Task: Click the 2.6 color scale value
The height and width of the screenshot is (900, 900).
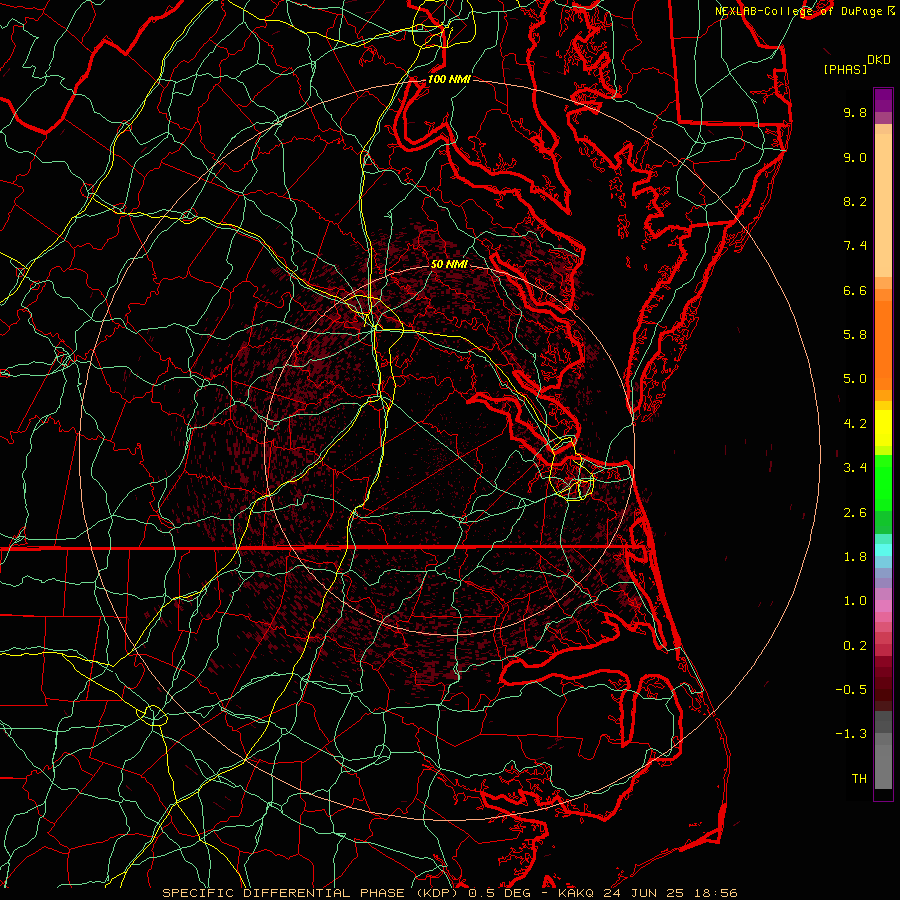Action: click(x=855, y=513)
